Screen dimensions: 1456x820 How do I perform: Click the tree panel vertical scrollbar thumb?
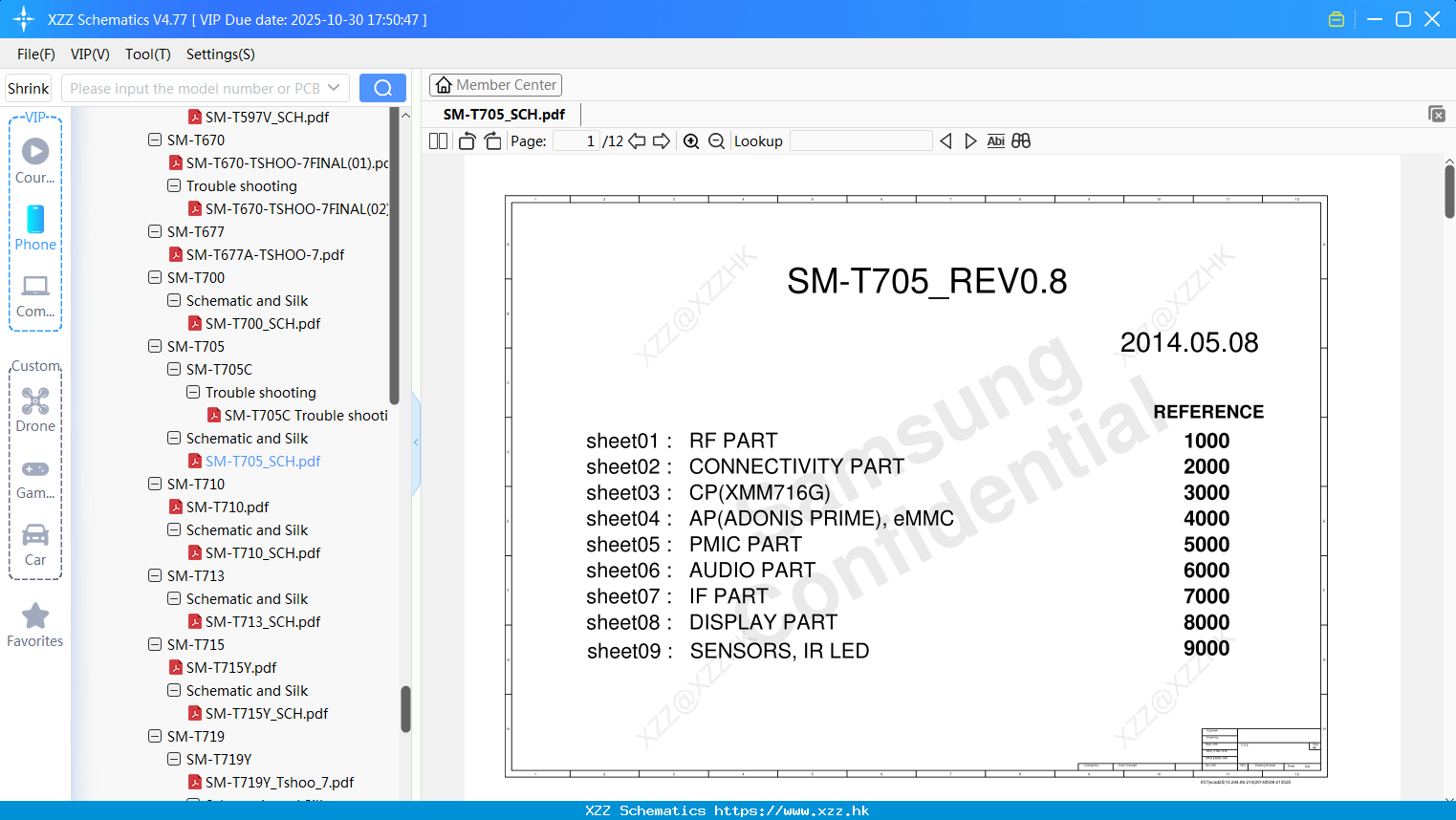click(x=405, y=709)
